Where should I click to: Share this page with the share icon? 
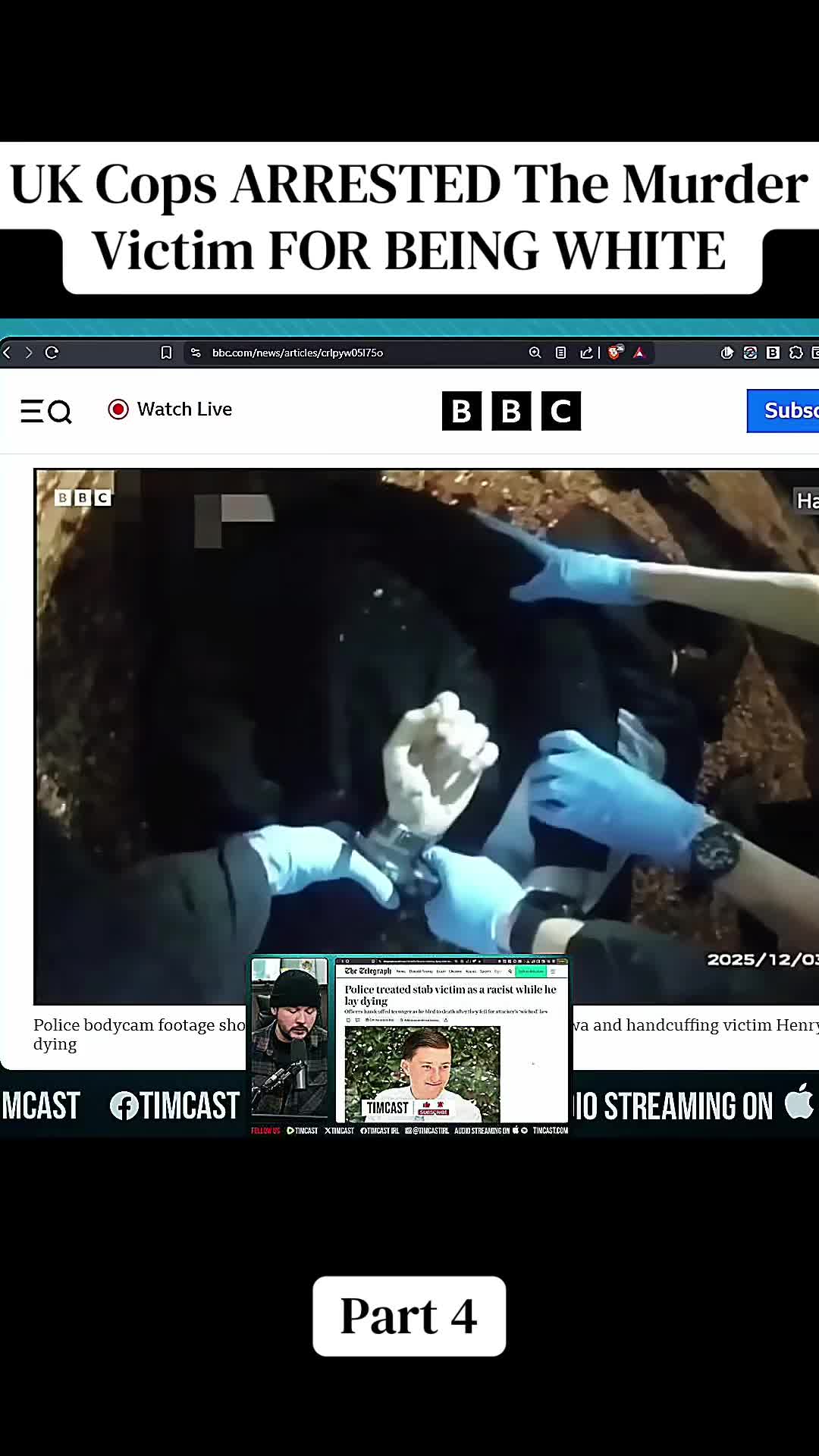coord(586,353)
